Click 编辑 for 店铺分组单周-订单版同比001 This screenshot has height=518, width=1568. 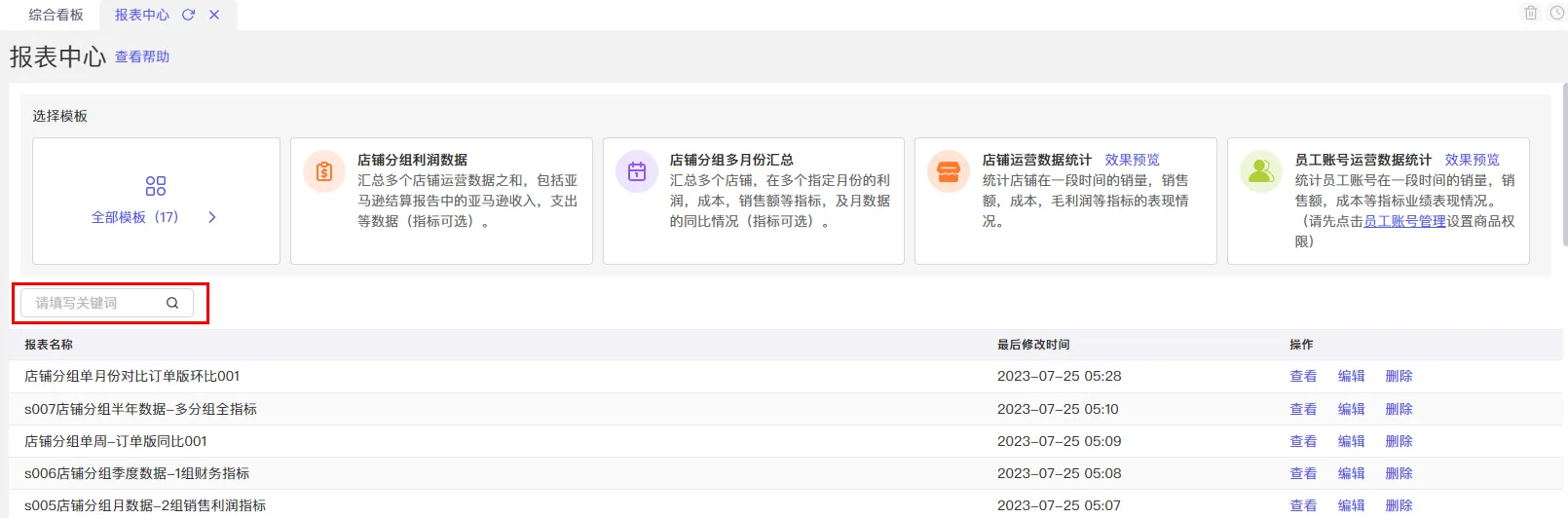pos(1351,441)
